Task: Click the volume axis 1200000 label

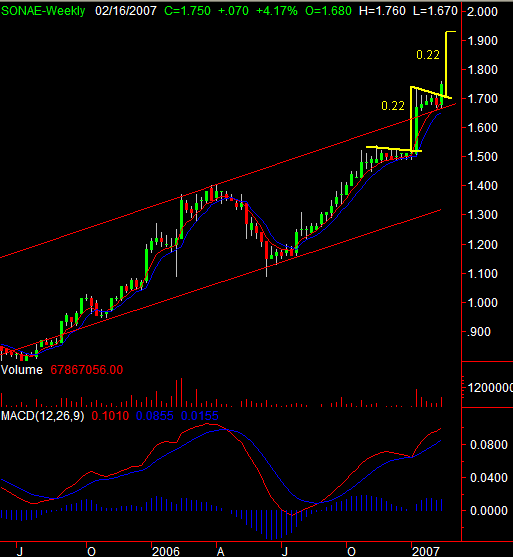Action: (x=490, y=388)
